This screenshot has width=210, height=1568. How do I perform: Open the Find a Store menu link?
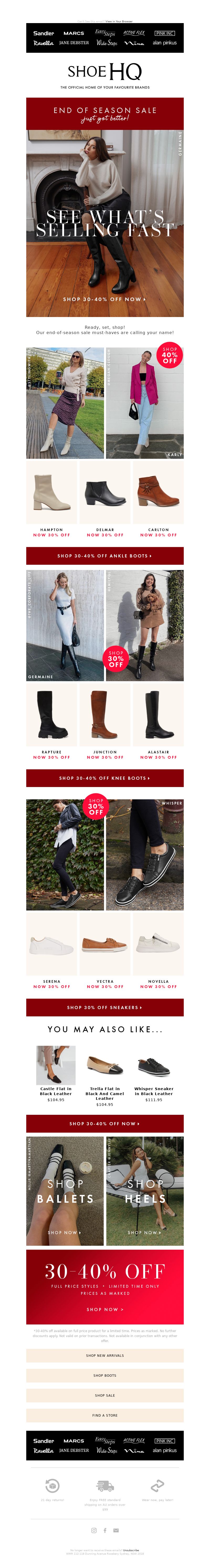105,1415
